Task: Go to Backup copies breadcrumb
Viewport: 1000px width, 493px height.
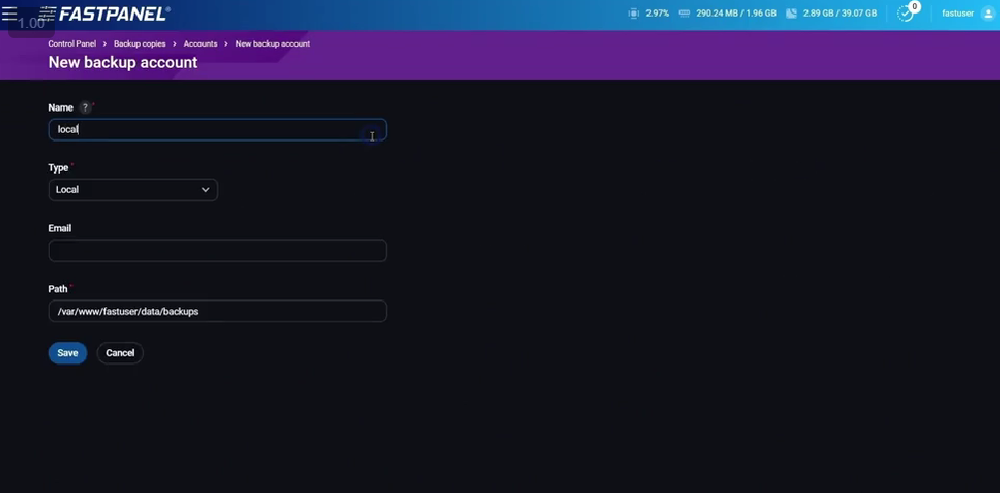Action: [x=140, y=44]
